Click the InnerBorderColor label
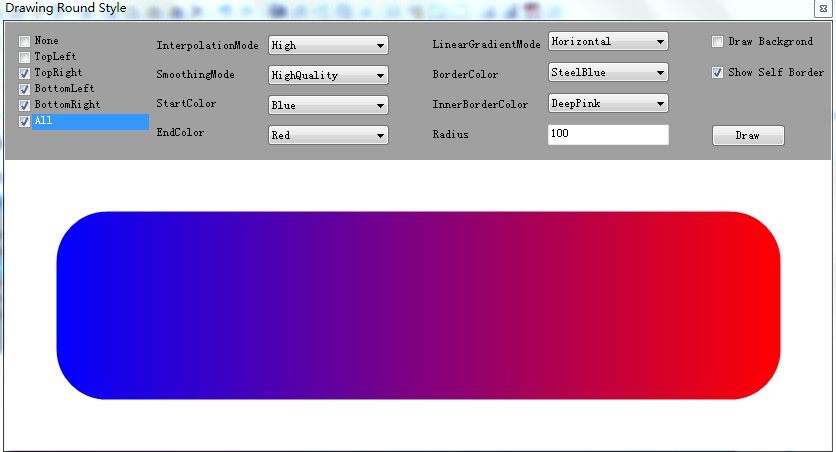 (x=480, y=104)
